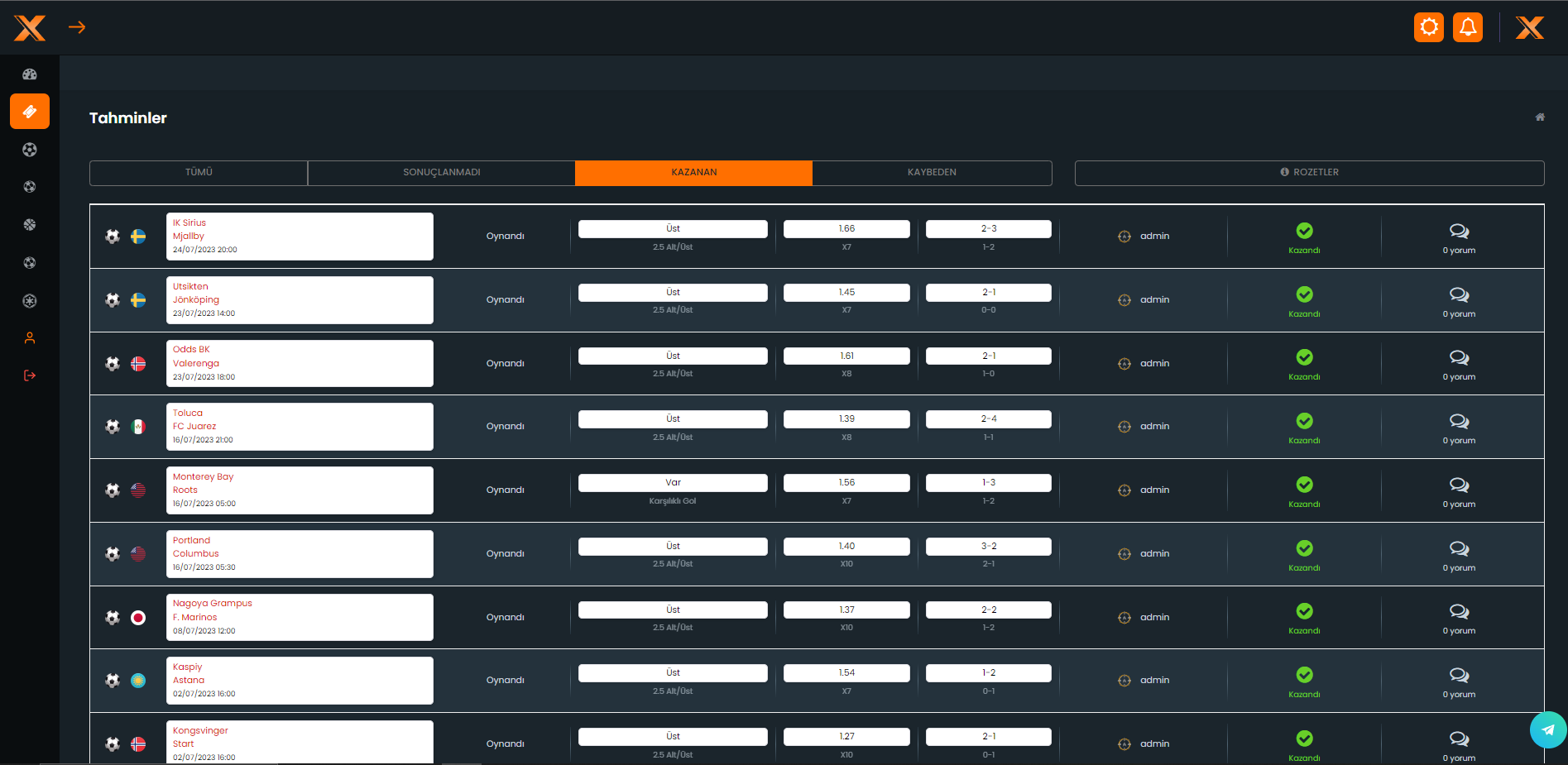The image size is (1568, 765).
Task: Open the user profile sidebar icon
Action: point(30,338)
